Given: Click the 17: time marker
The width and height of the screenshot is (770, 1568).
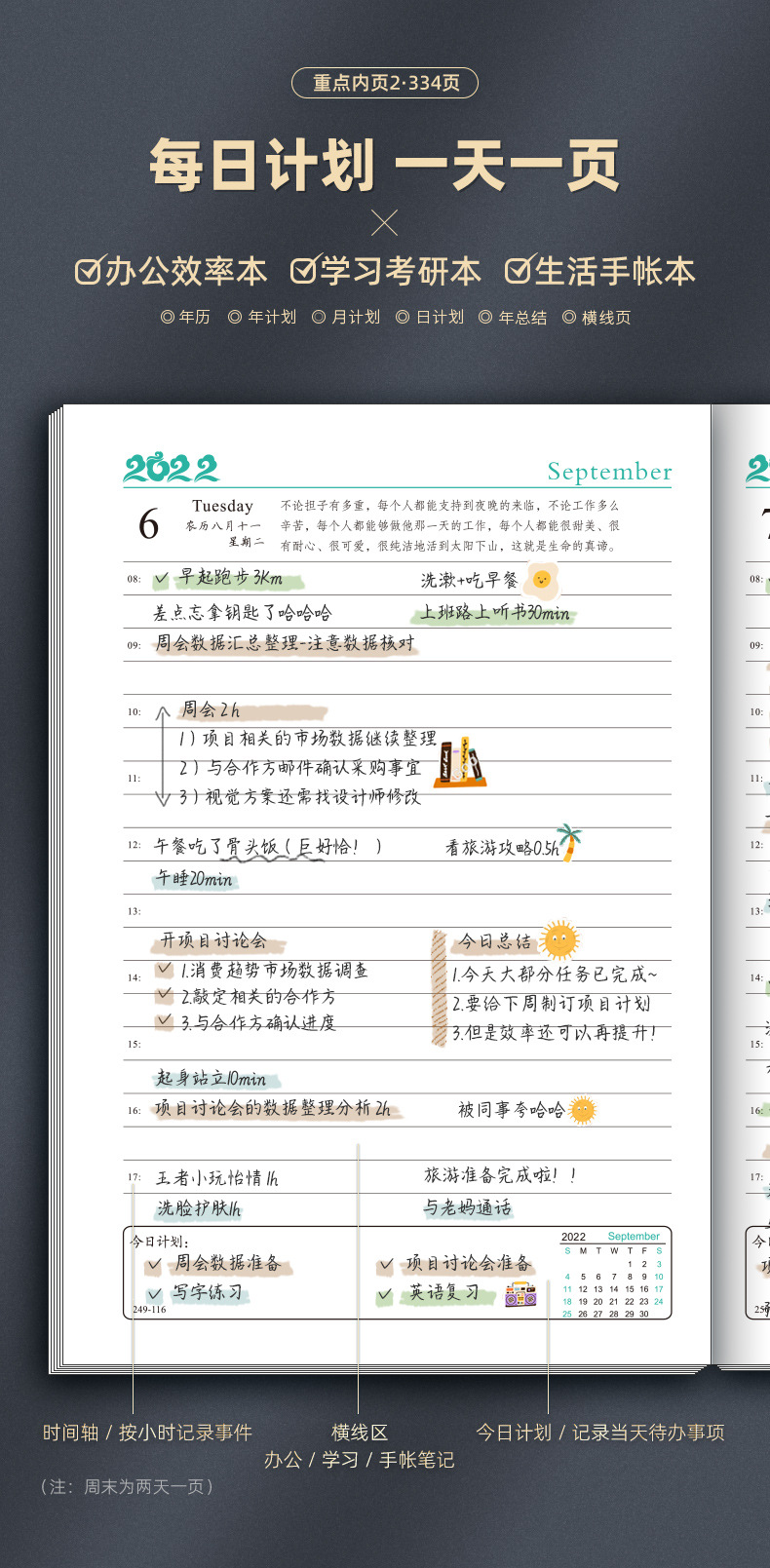Looking at the screenshot, I should 134,1177.
